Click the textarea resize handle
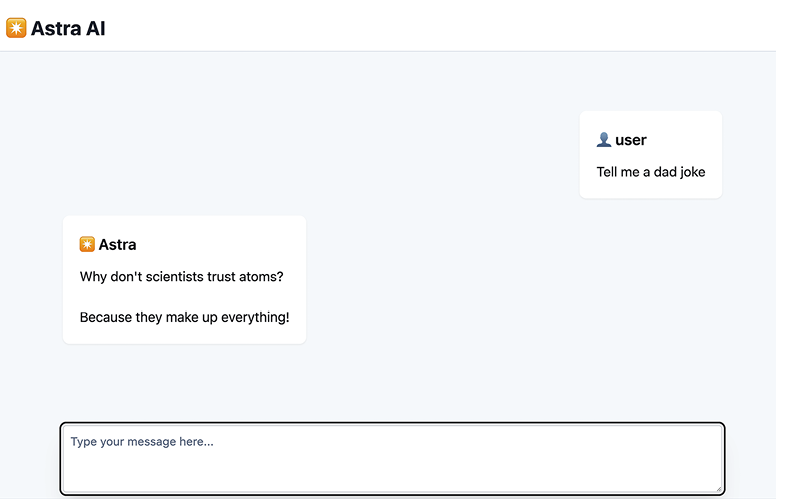The width and height of the screenshot is (788, 500). pos(719,488)
